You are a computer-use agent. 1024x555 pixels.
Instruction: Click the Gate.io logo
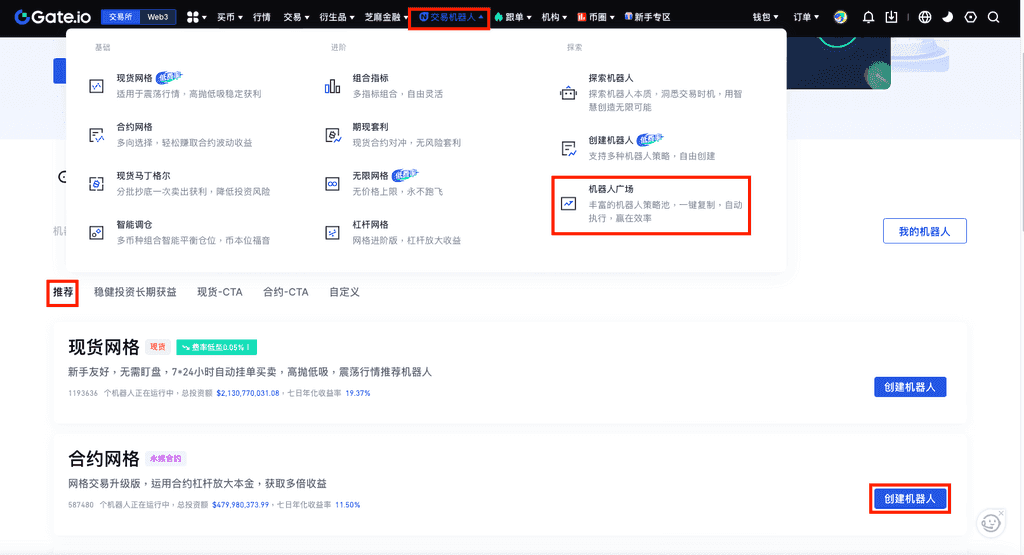pyautogui.click(x=54, y=17)
